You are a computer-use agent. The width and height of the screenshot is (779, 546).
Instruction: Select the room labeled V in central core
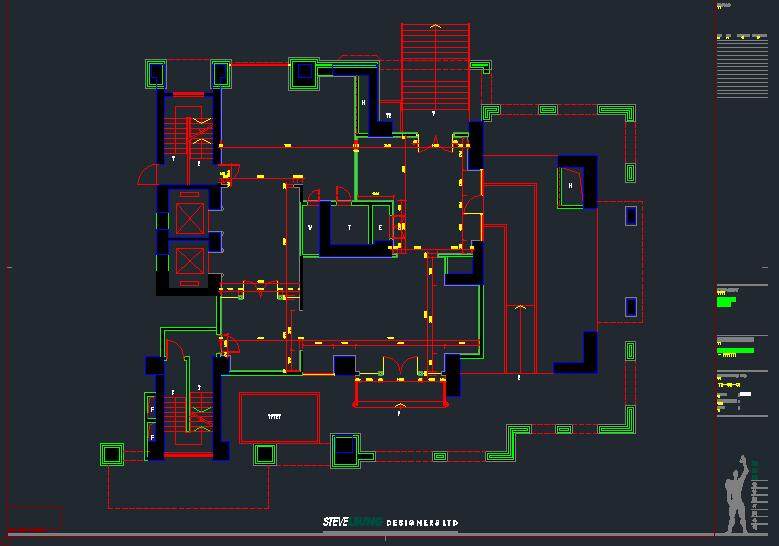click(x=311, y=228)
